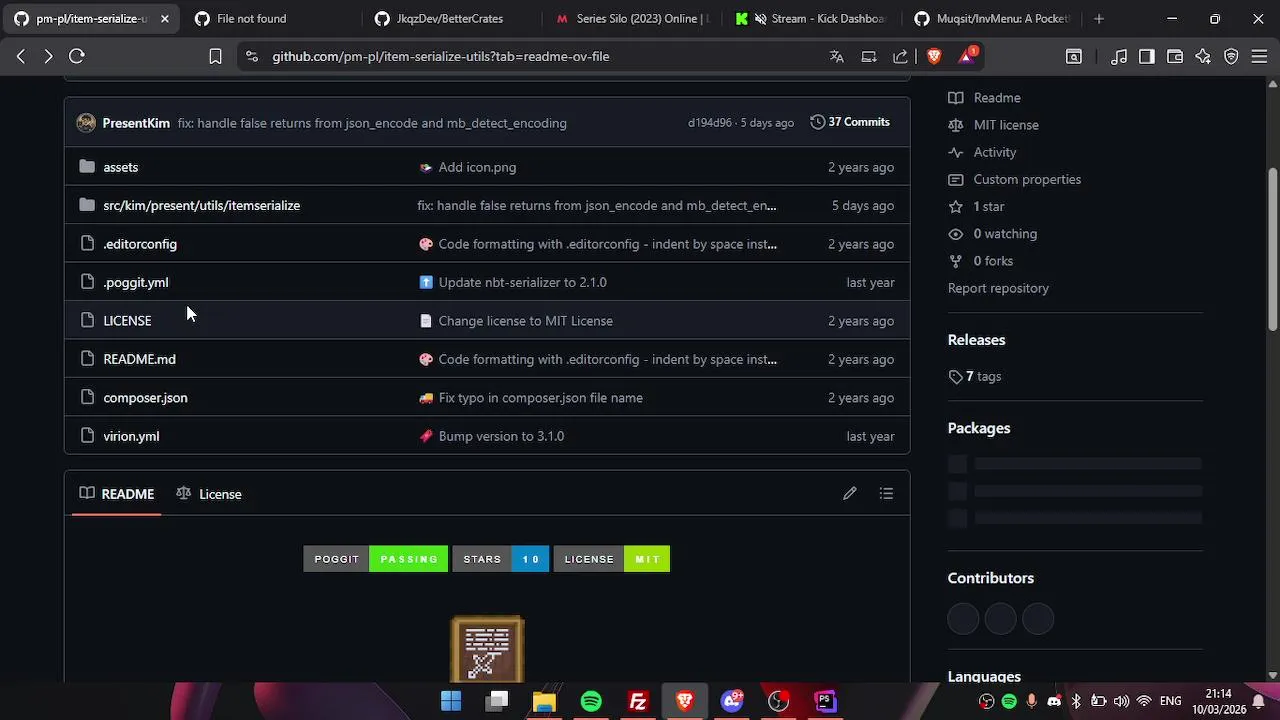1280x720 pixels.
Task: Go forward to the next page
Action: [x=48, y=56]
